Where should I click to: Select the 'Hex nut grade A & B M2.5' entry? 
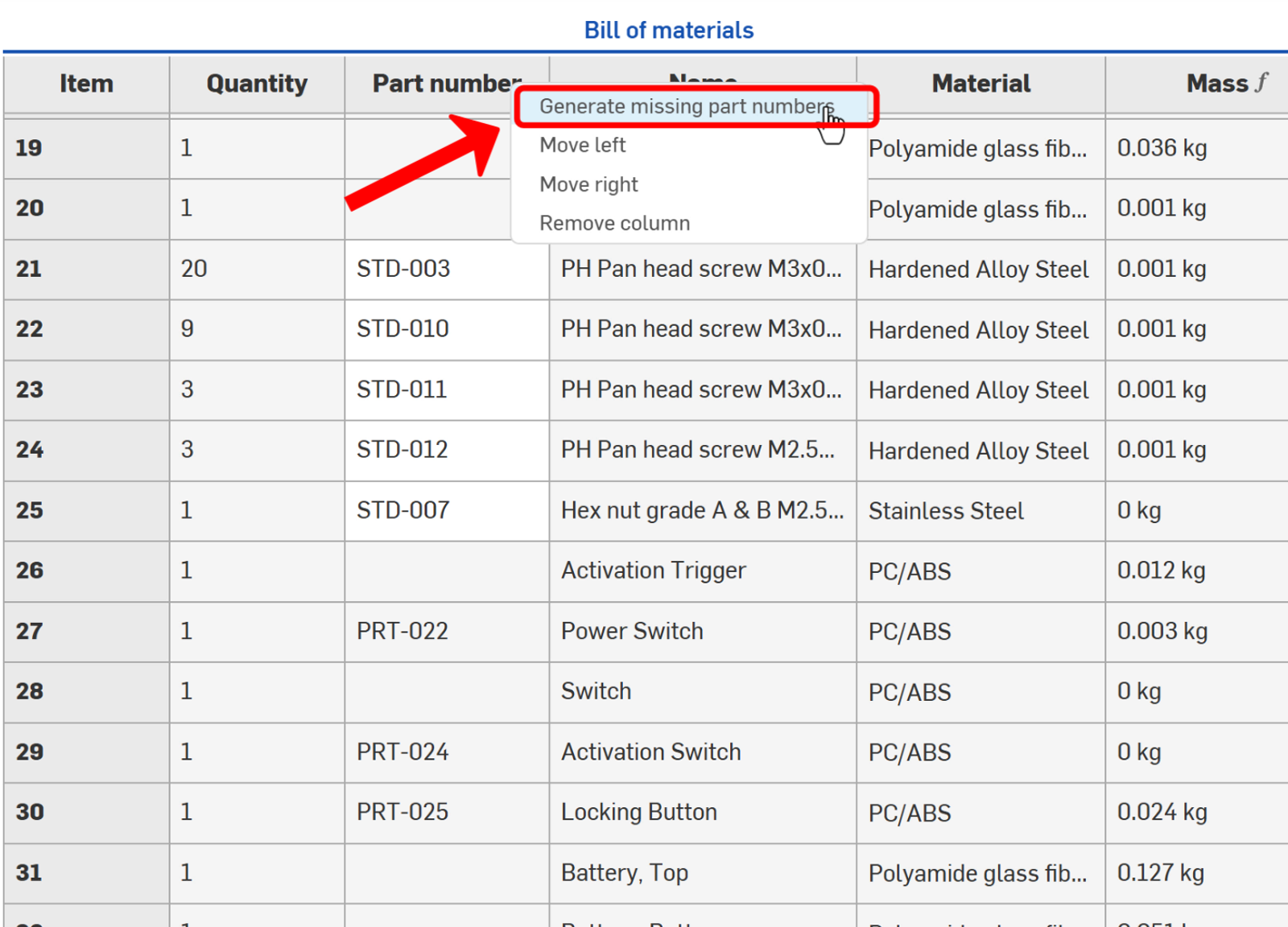point(703,510)
